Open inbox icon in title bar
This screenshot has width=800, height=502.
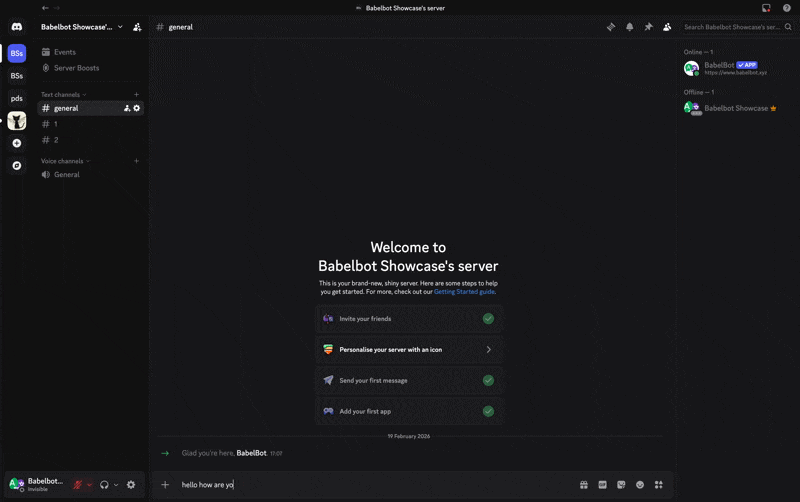pyautogui.click(x=766, y=8)
